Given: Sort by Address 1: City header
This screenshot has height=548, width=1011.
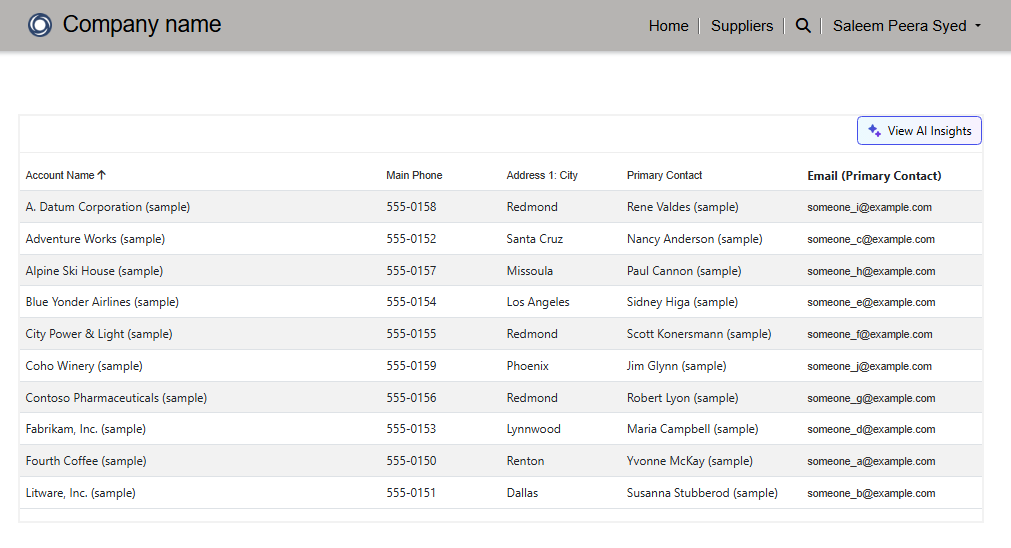Looking at the screenshot, I should [x=542, y=175].
